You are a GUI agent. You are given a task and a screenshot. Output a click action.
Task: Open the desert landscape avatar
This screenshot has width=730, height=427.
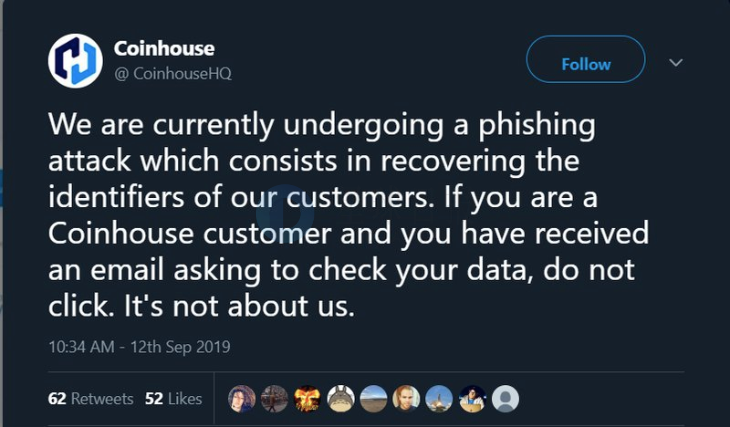click(373, 399)
